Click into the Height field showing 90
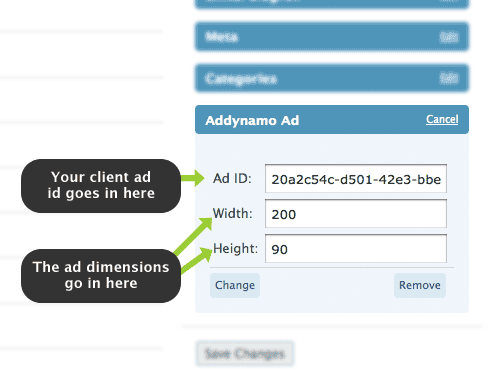The image size is (500, 375). pyautogui.click(x=356, y=249)
